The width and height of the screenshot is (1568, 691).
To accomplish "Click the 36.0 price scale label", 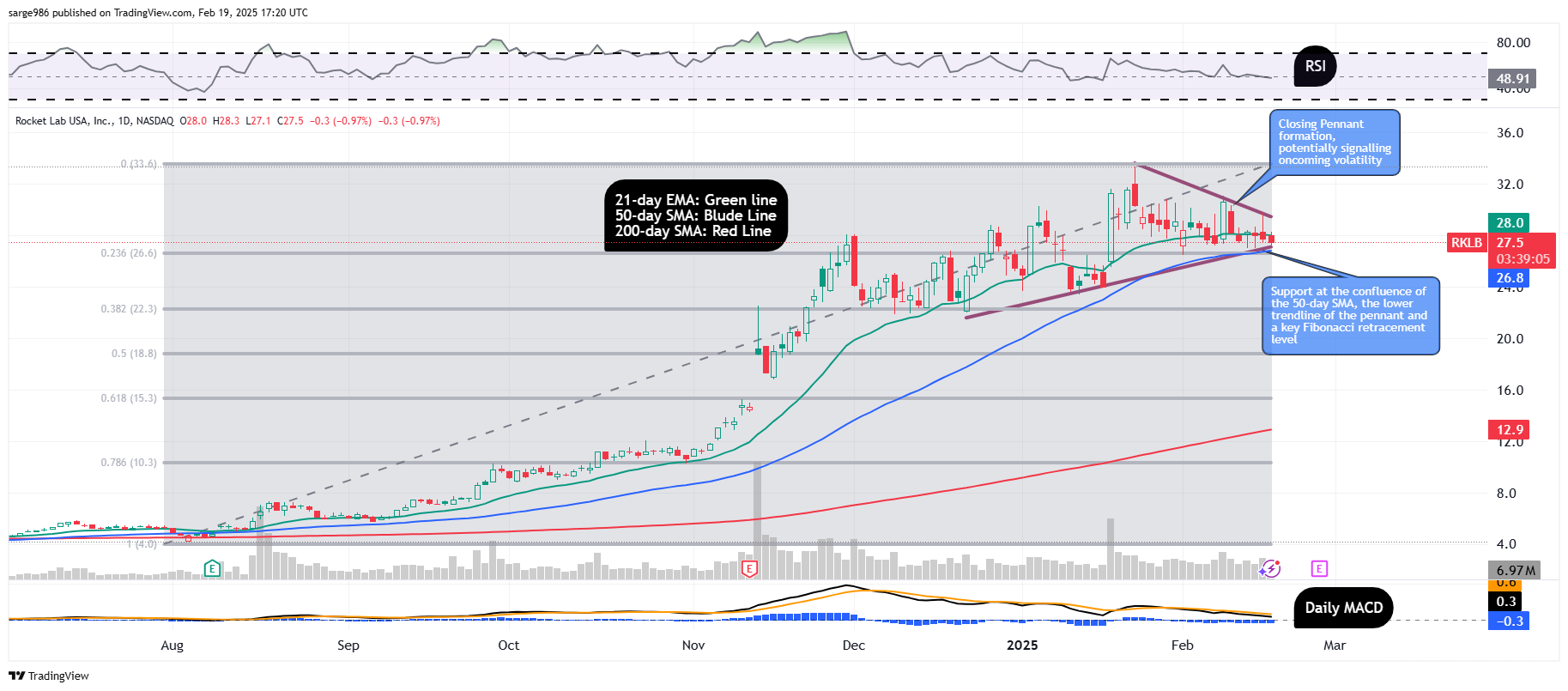I will 1510,133.
